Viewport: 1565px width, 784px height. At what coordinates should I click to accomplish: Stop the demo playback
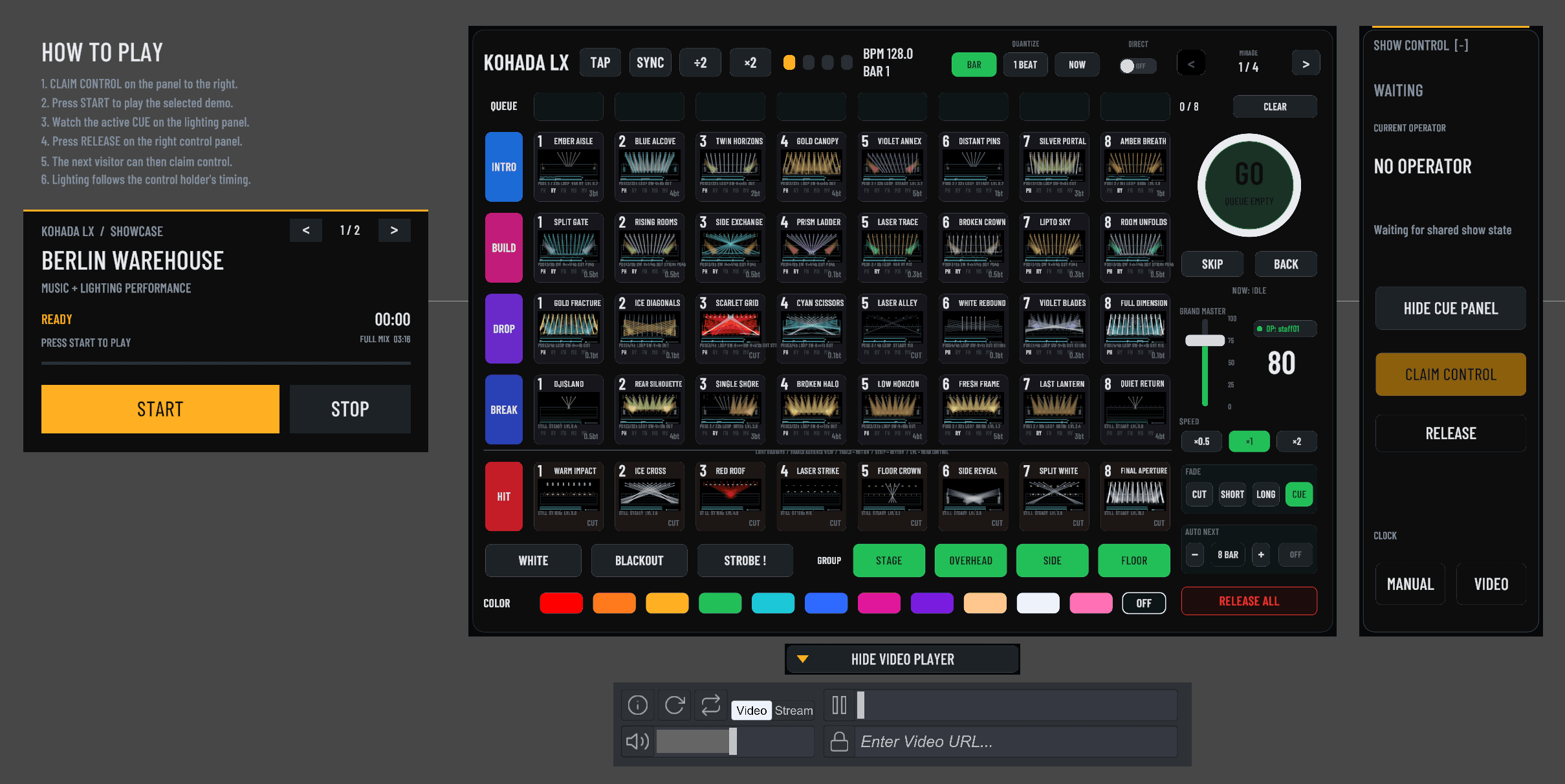(x=350, y=409)
